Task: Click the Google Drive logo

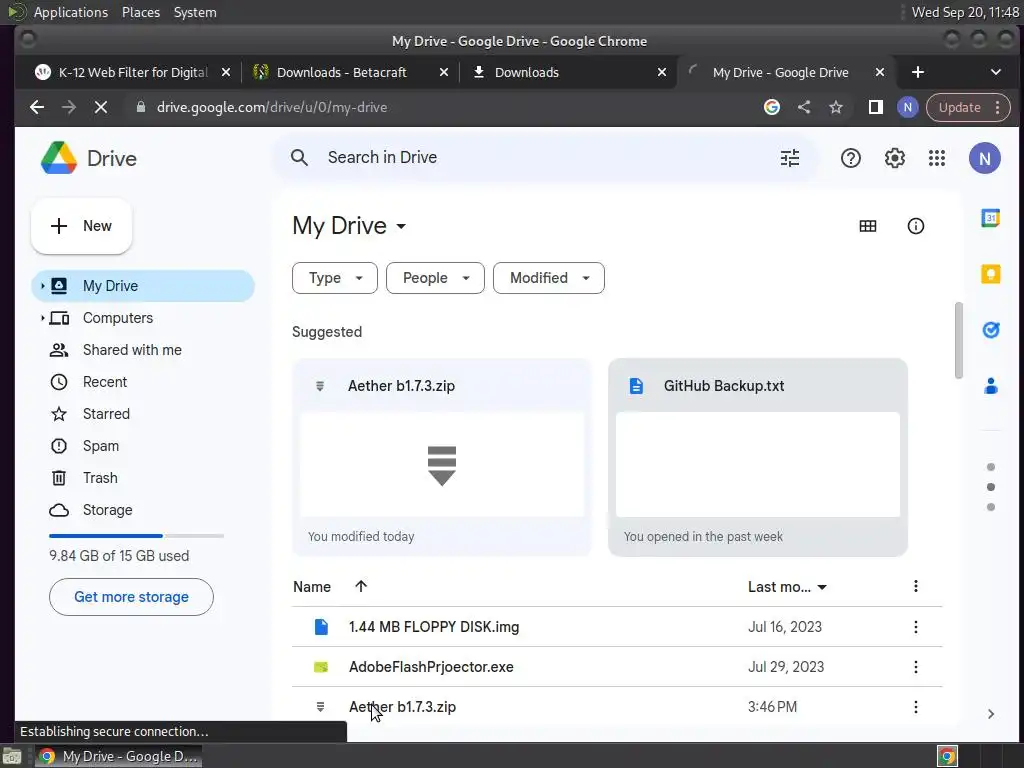Action: tap(59, 158)
